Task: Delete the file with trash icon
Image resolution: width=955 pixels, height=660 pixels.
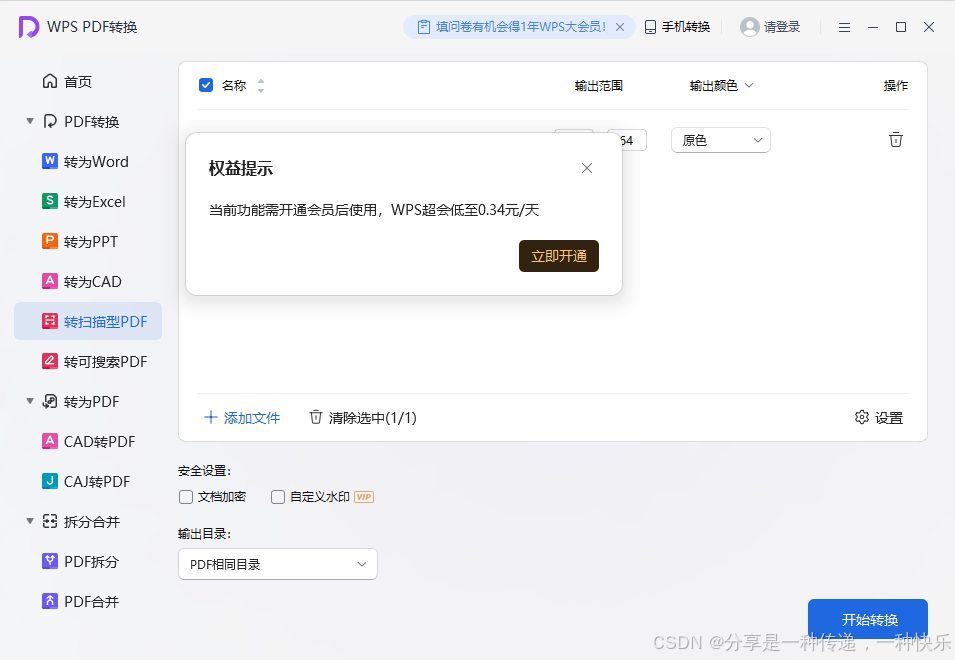Action: (895, 139)
